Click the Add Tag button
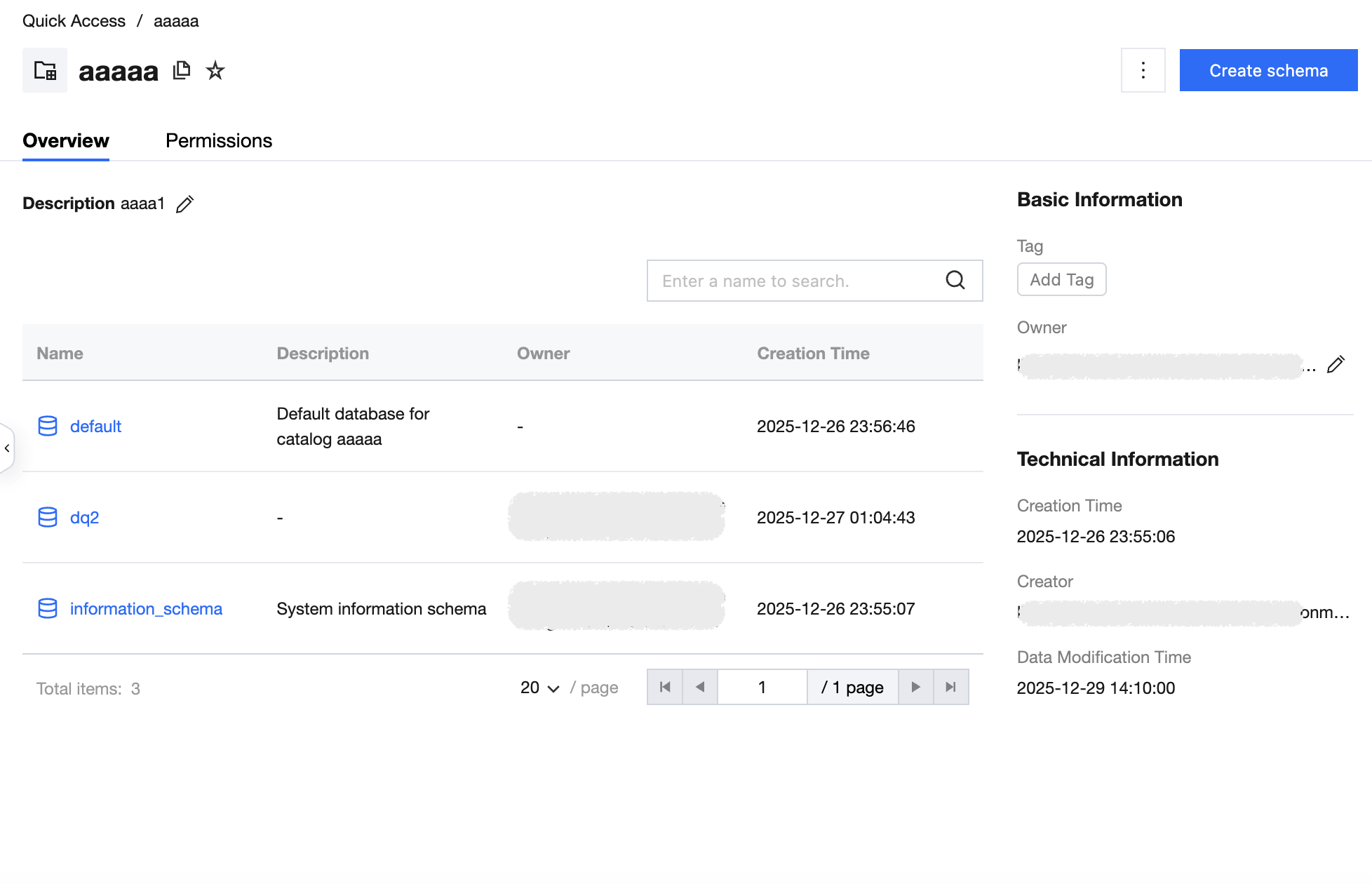1372x884 pixels. 1061,279
